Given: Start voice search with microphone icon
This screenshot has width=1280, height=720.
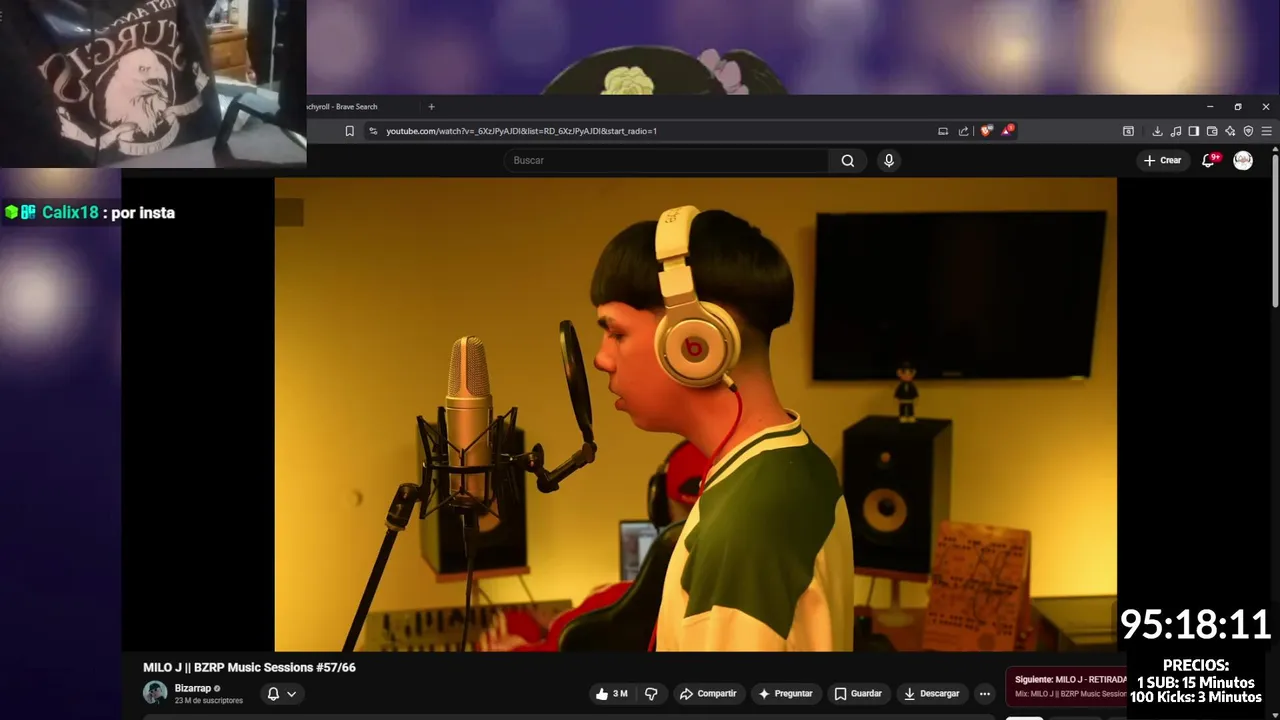Looking at the screenshot, I should 889,160.
